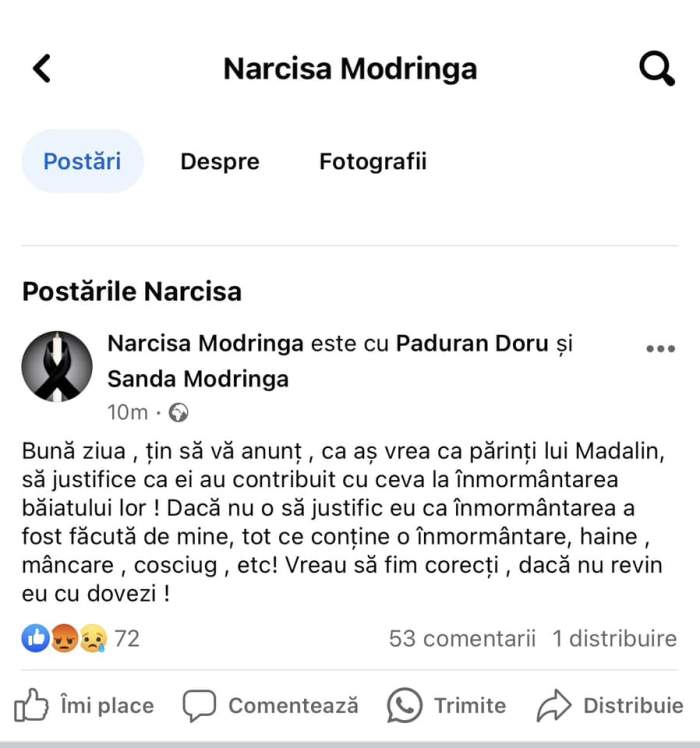This screenshot has width=700, height=748.
Task: Tap the Distribuie share arrow icon
Action: point(554,706)
